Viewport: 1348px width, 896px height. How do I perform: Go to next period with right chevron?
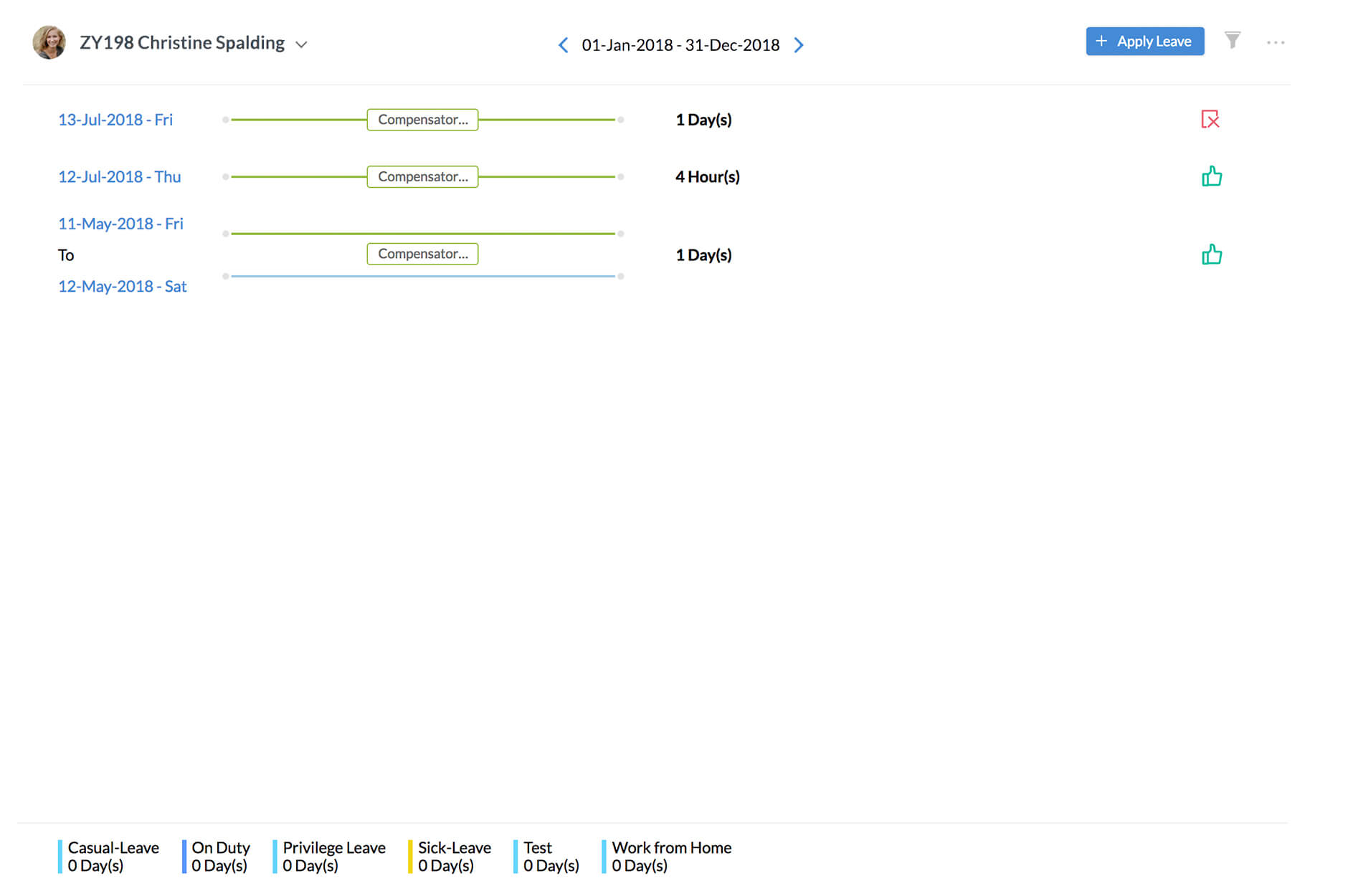(x=799, y=44)
